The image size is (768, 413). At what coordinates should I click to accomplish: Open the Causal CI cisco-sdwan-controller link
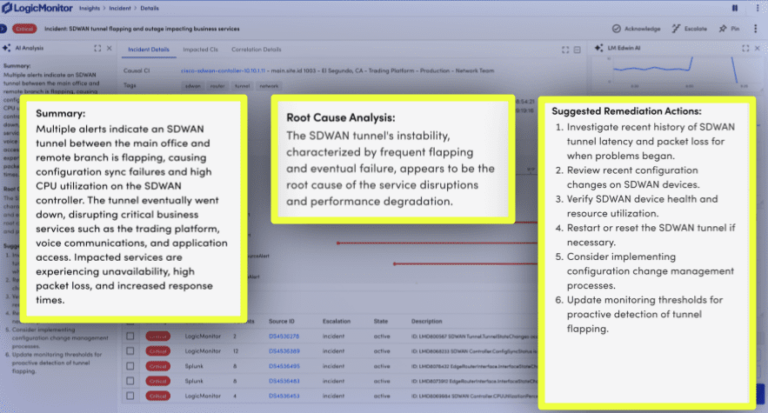tap(212, 71)
